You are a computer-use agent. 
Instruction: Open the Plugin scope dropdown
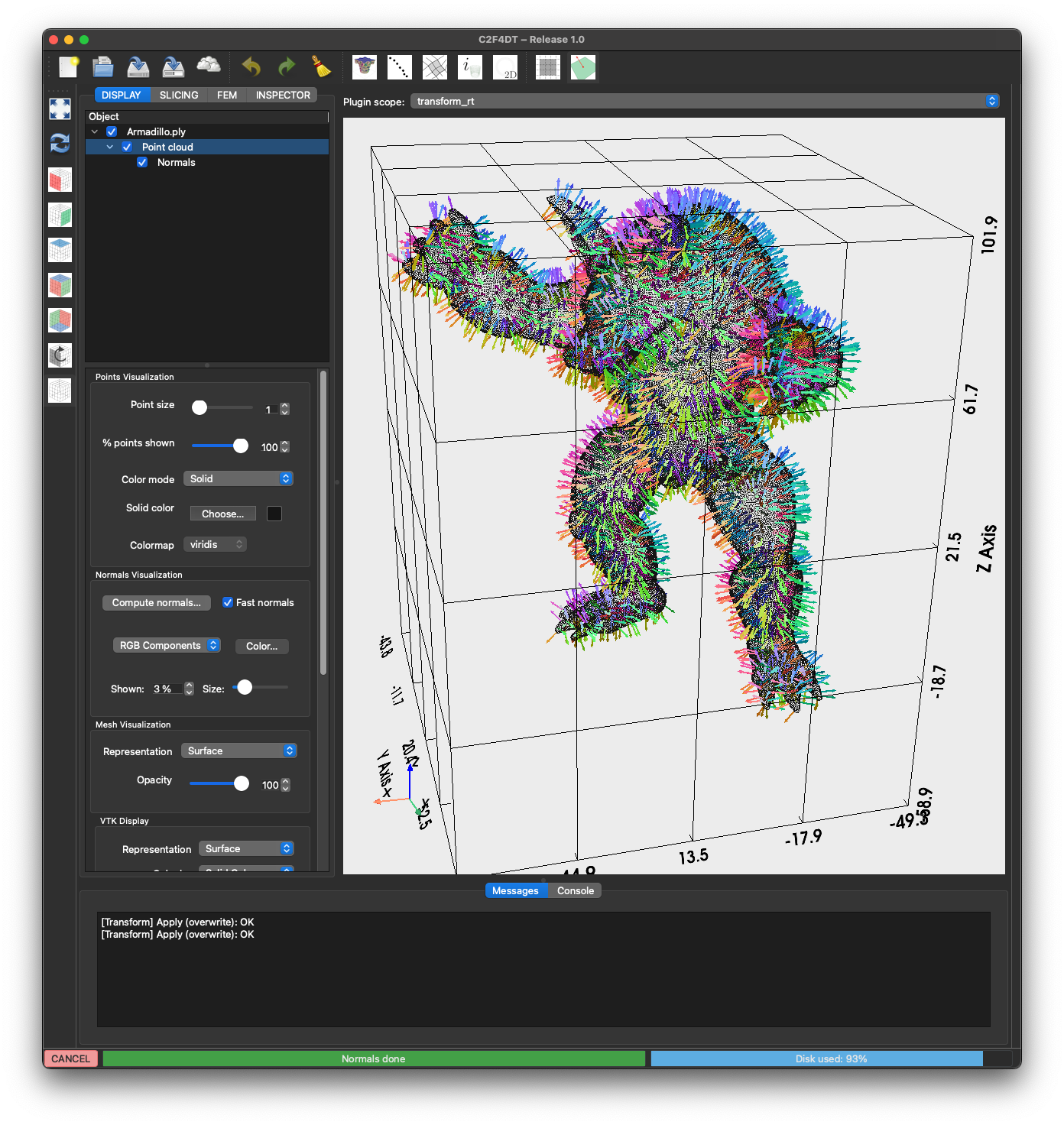pyautogui.click(x=705, y=101)
